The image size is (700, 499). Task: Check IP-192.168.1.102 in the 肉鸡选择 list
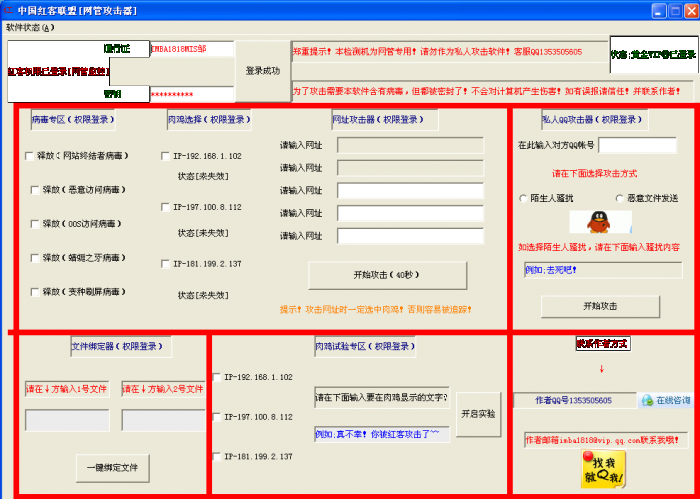(x=165, y=156)
